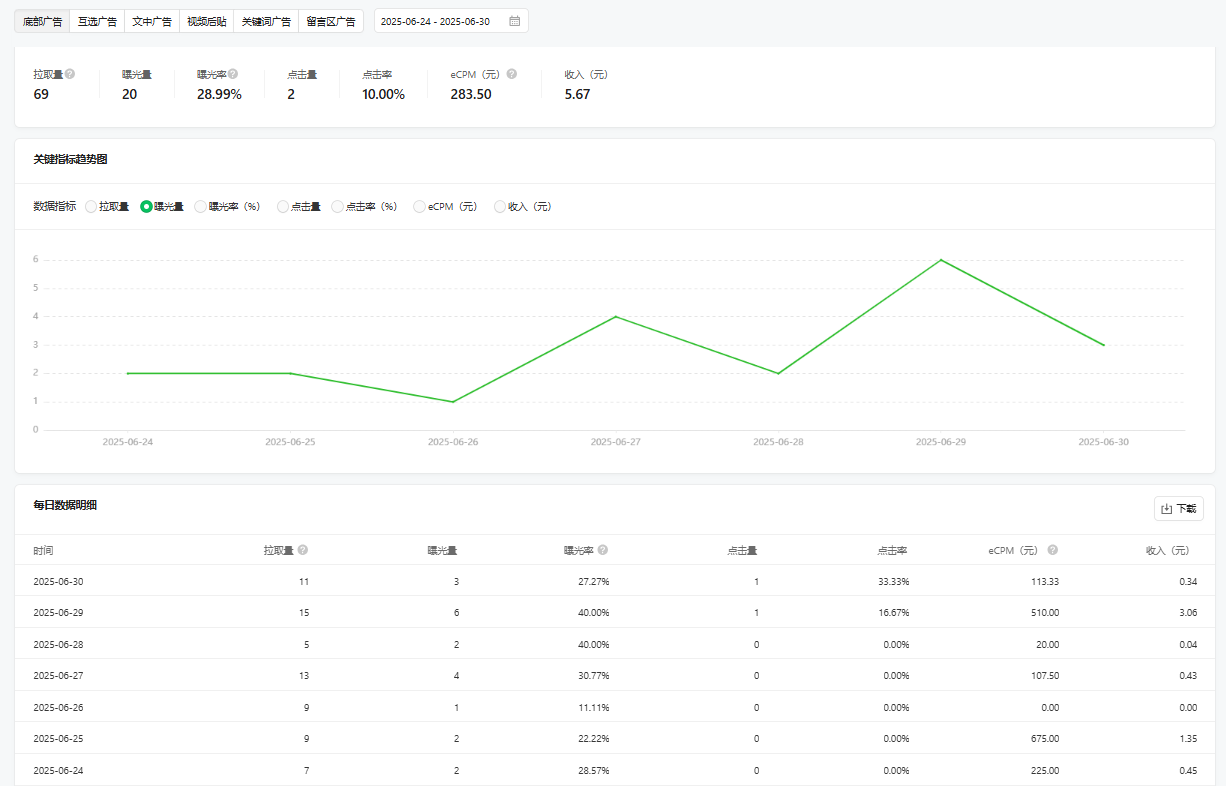
Task: Switch to the 互选广告 tab
Action: [97, 21]
